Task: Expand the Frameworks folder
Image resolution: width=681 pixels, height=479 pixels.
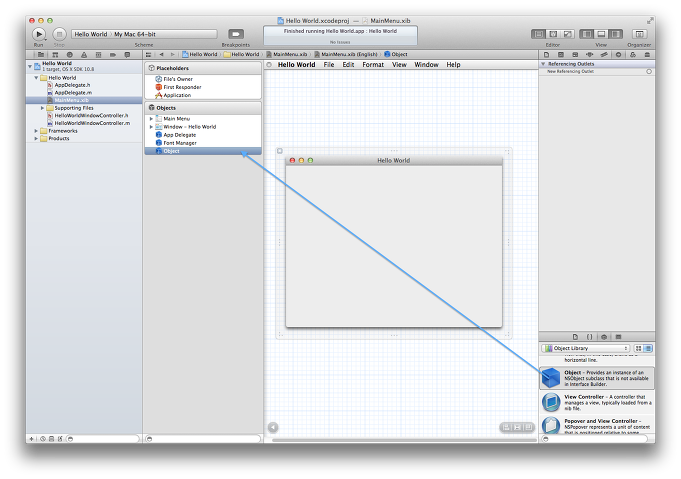Action: point(36,131)
